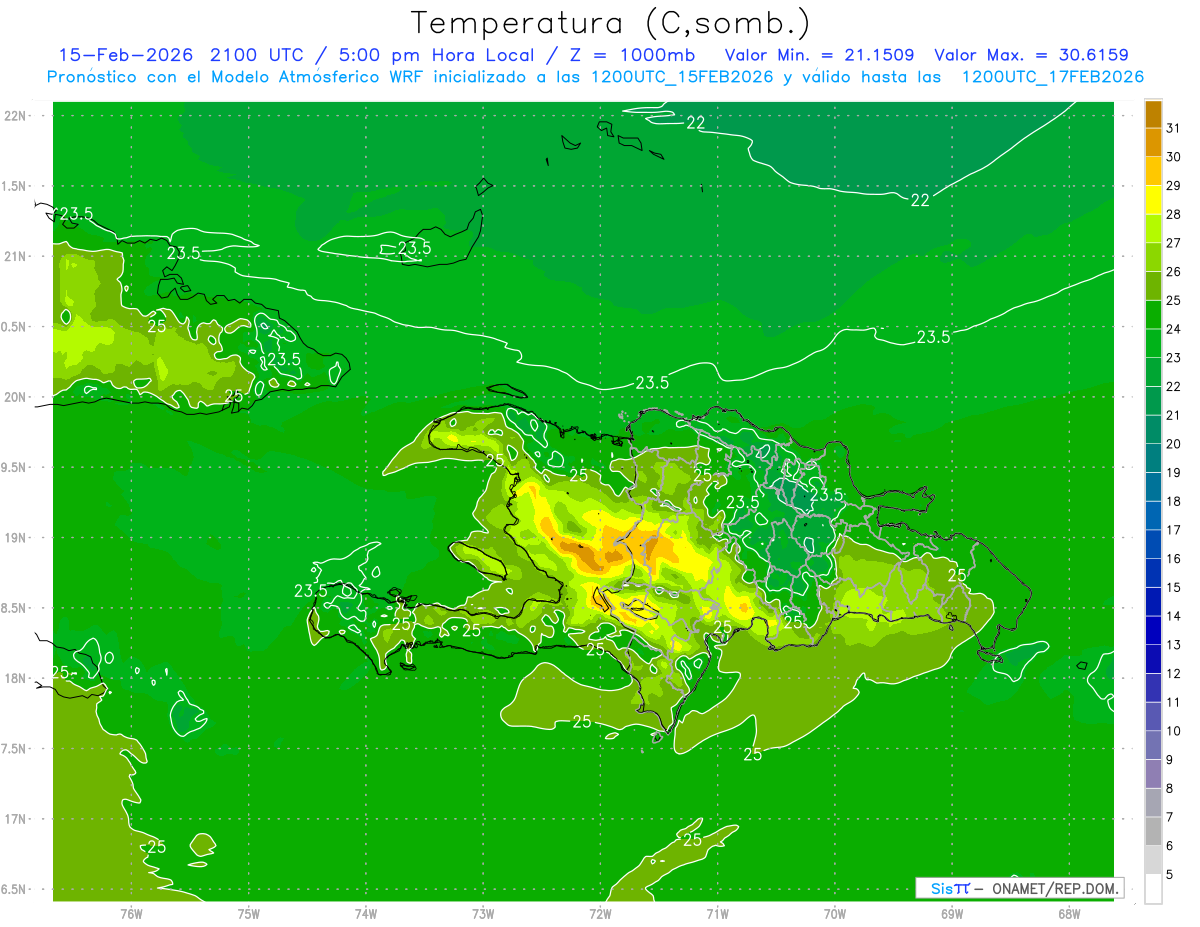Screen dimensions: 1200x927
Task: Click the "29" color scale label
Action: [1174, 185]
